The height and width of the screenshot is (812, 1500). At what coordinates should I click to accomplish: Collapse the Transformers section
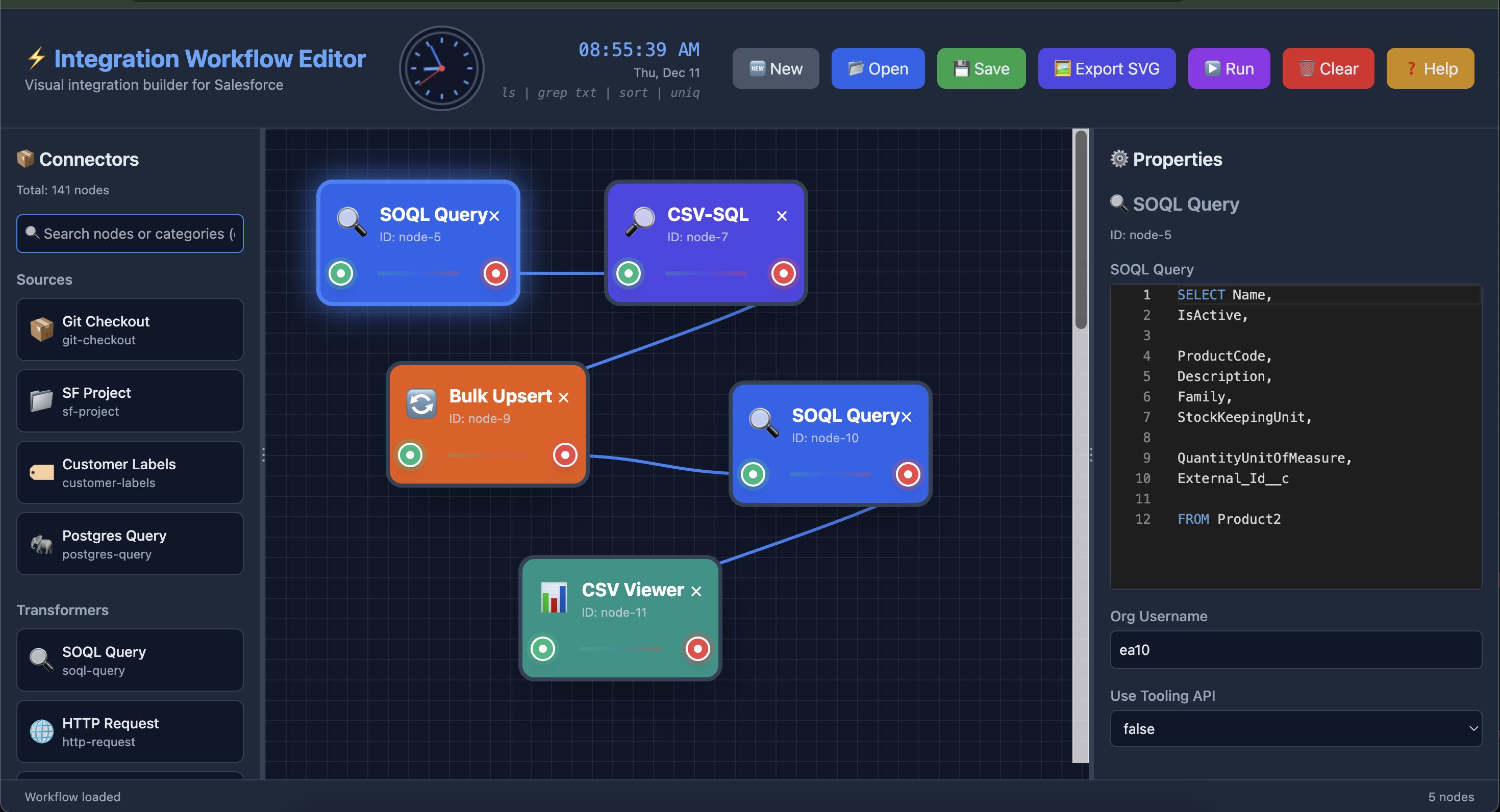tap(62, 610)
